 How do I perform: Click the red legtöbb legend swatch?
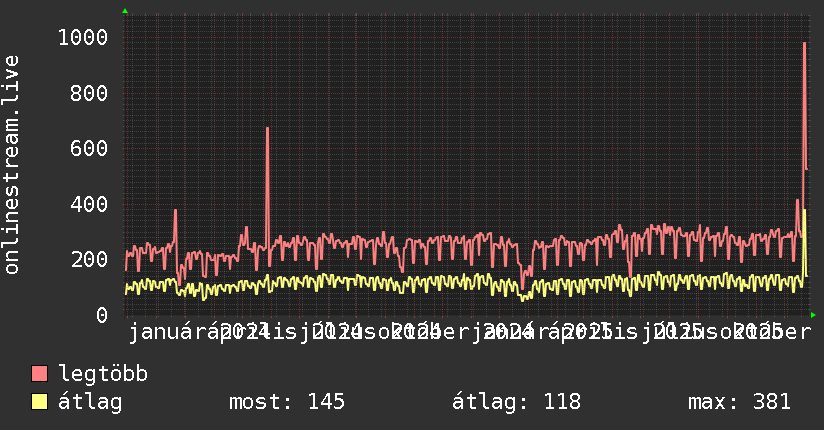(x=39, y=373)
